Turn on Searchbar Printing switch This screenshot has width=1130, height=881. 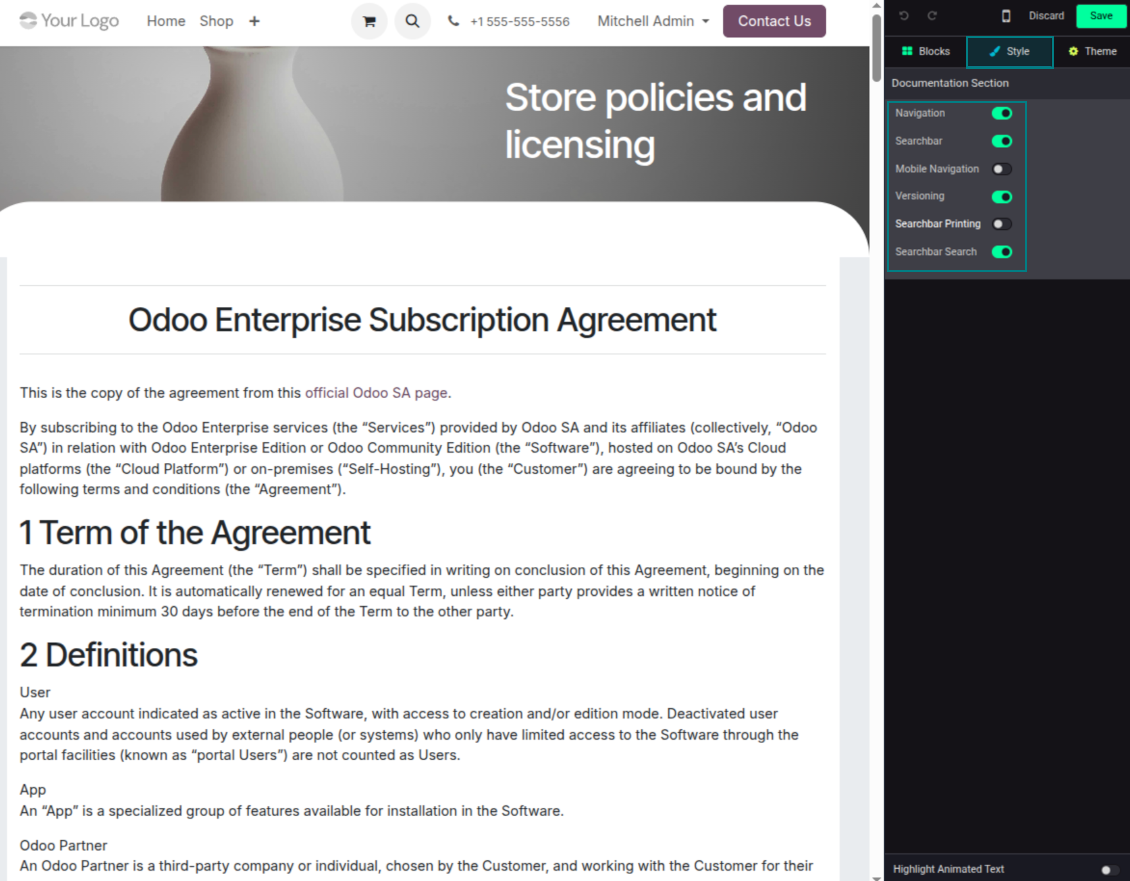(x=1001, y=224)
